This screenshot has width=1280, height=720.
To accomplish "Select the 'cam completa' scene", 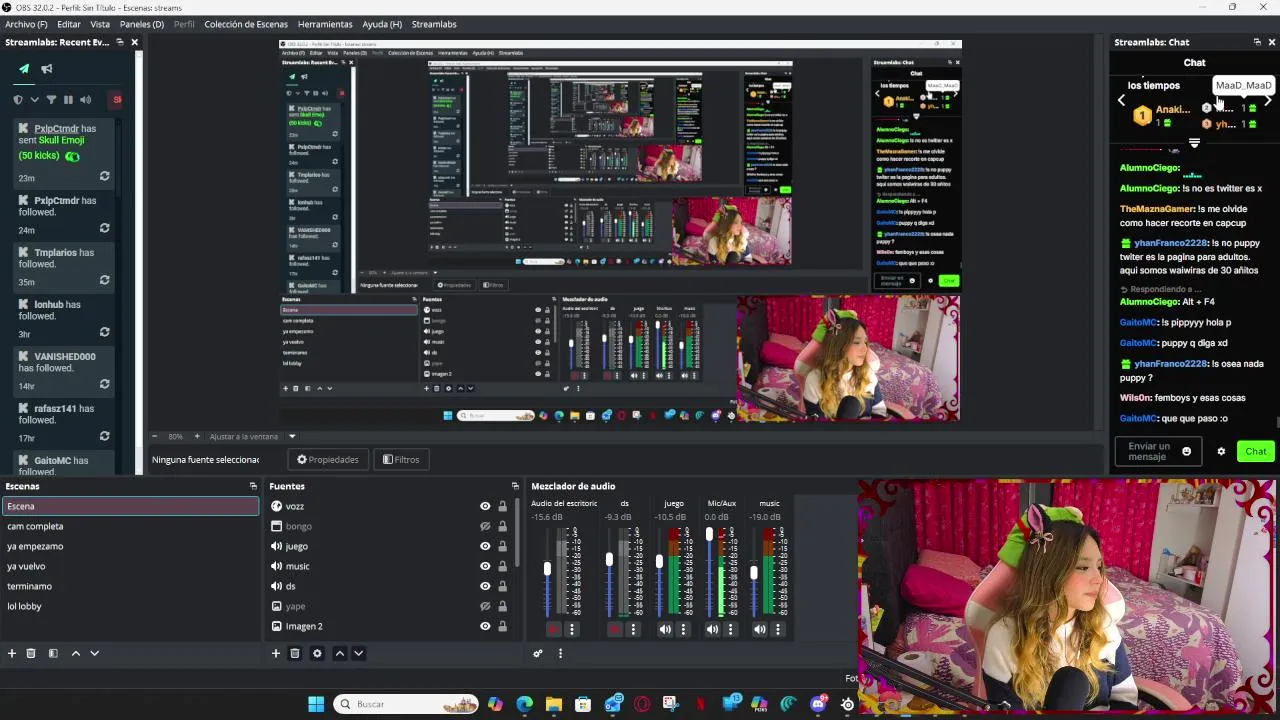I will click(x=130, y=526).
